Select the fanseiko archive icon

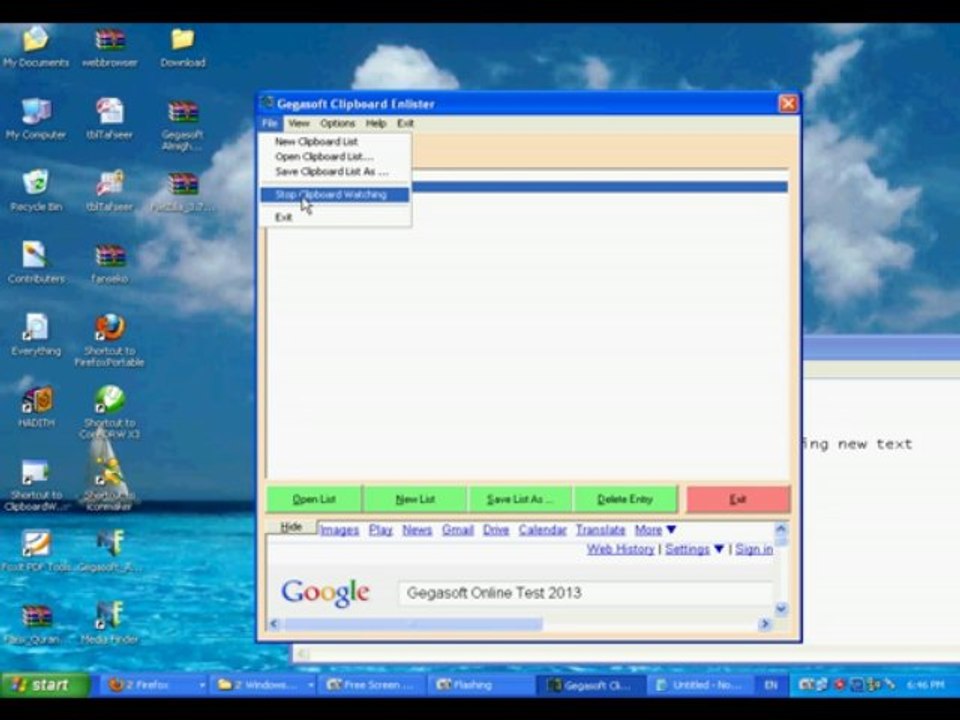tap(110, 263)
